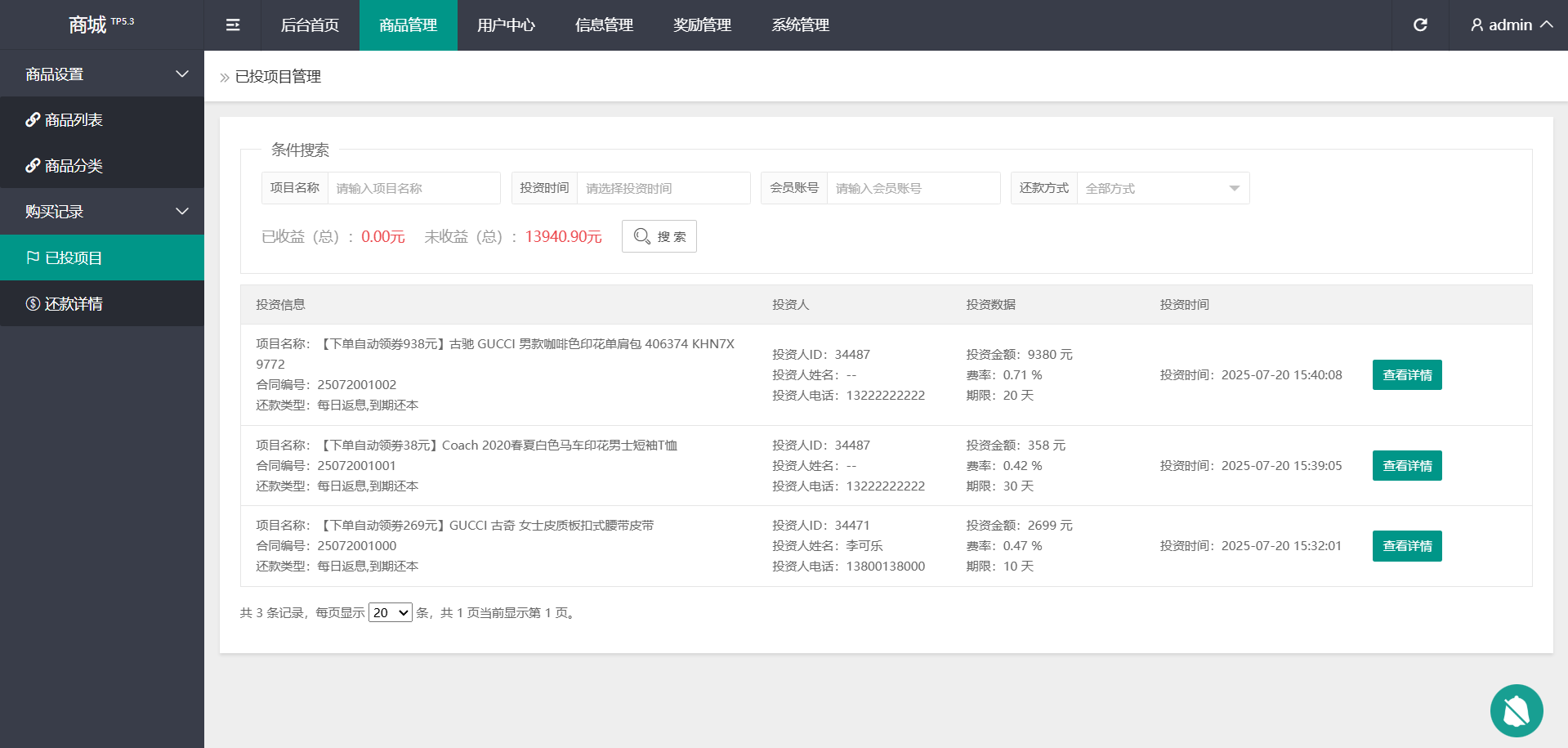
Task: View details for contract 25072001002
Action: [x=1407, y=375]
